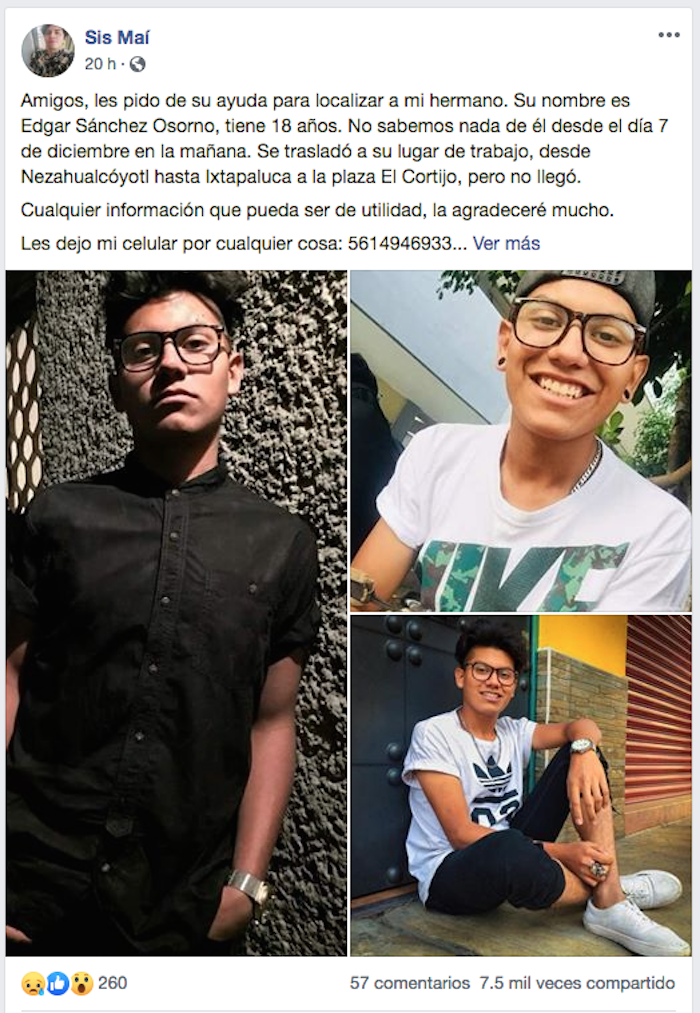
Task: Open the large photo in black shirt
Action: (176, 613)
